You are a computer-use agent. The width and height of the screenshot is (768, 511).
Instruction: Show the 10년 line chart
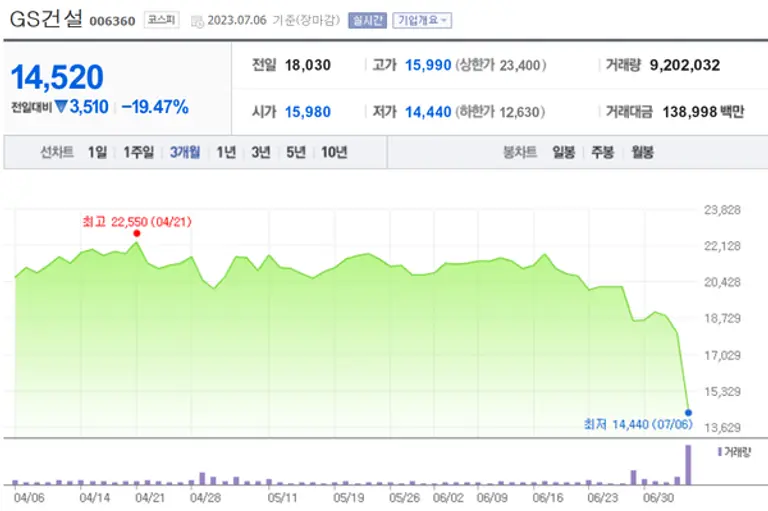[334, 153]
